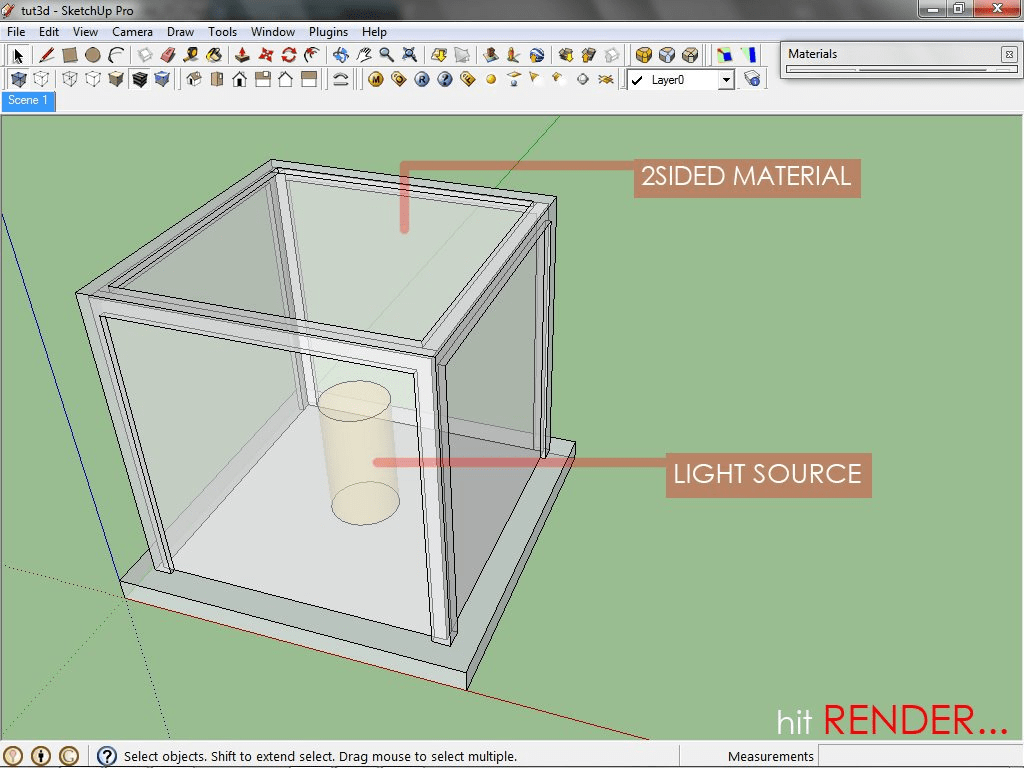Open the Help menu
The width and height of the screenshot is (1024, 768).
[374, 31]
